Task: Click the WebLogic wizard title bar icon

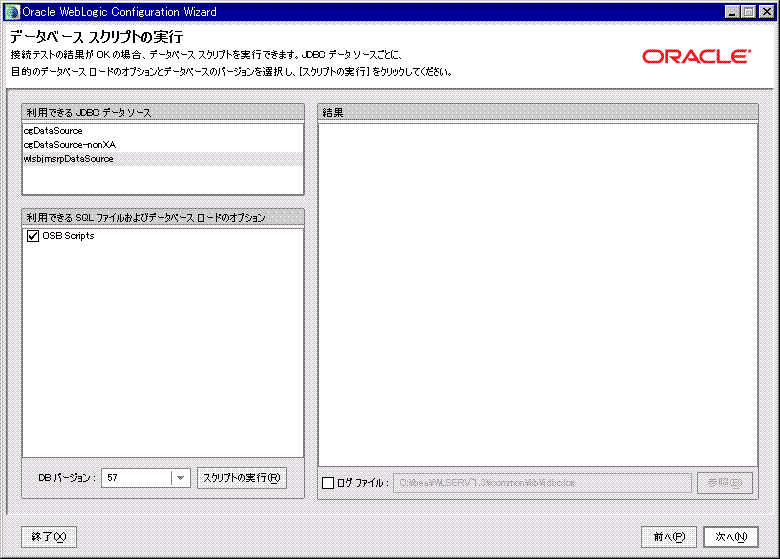Action: [x=12, y=11]
